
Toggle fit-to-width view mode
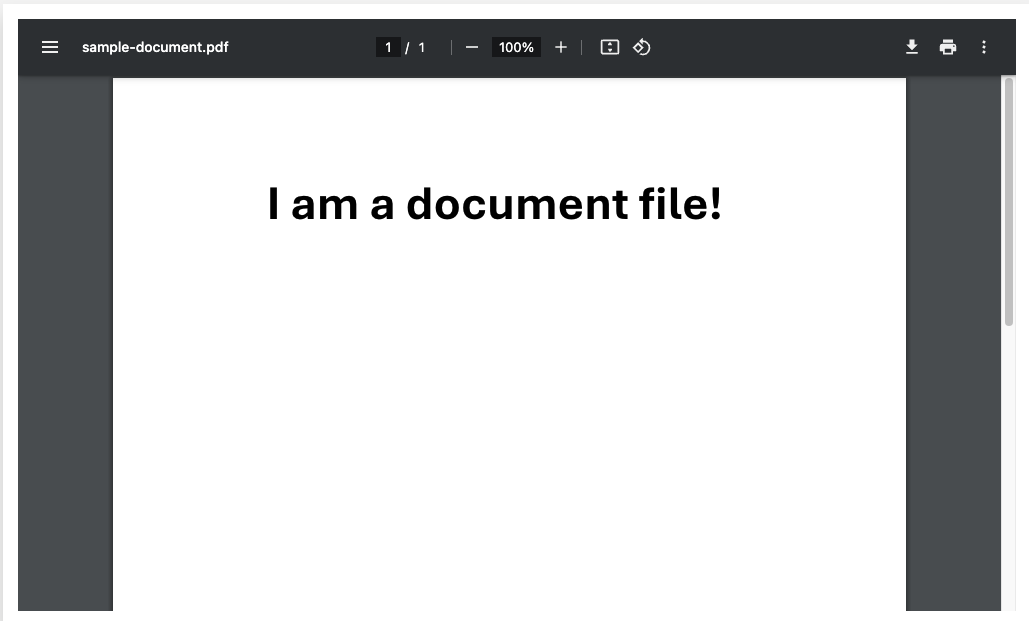[609, 47]
